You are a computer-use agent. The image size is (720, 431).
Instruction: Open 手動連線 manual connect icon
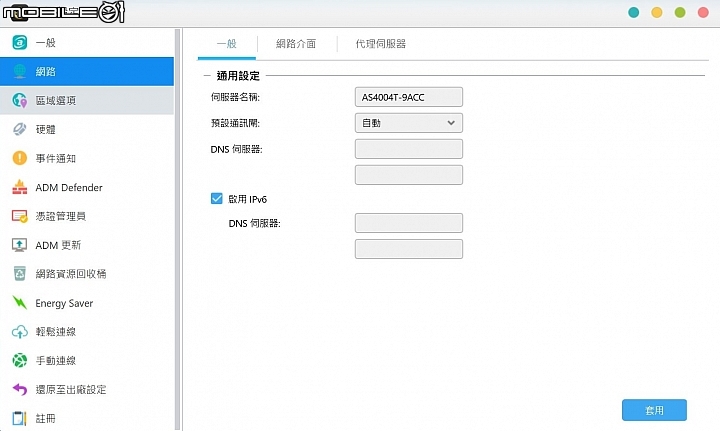coord(19,360)
